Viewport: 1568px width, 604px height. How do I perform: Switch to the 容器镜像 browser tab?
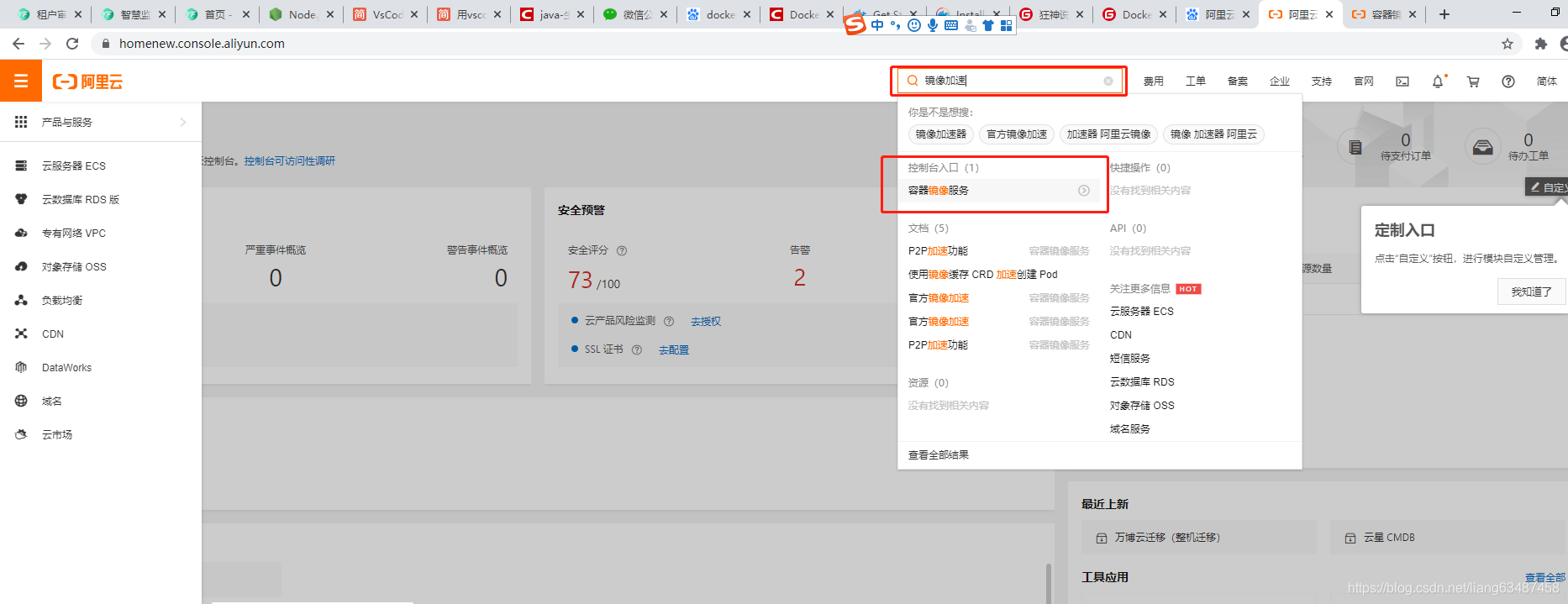[x=1382, y=14]
